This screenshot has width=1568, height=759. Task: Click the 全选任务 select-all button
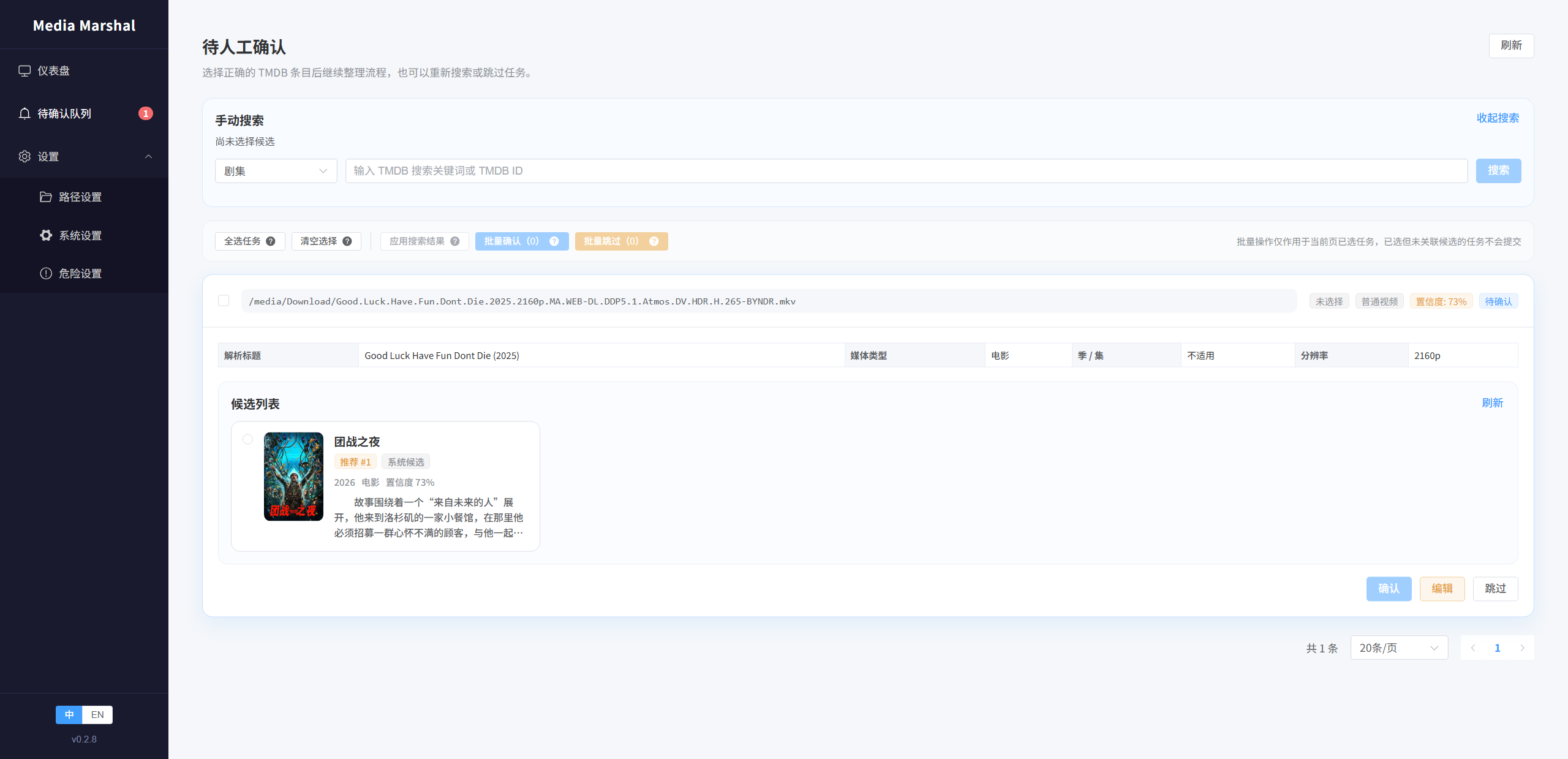click(x=250, y=241)
